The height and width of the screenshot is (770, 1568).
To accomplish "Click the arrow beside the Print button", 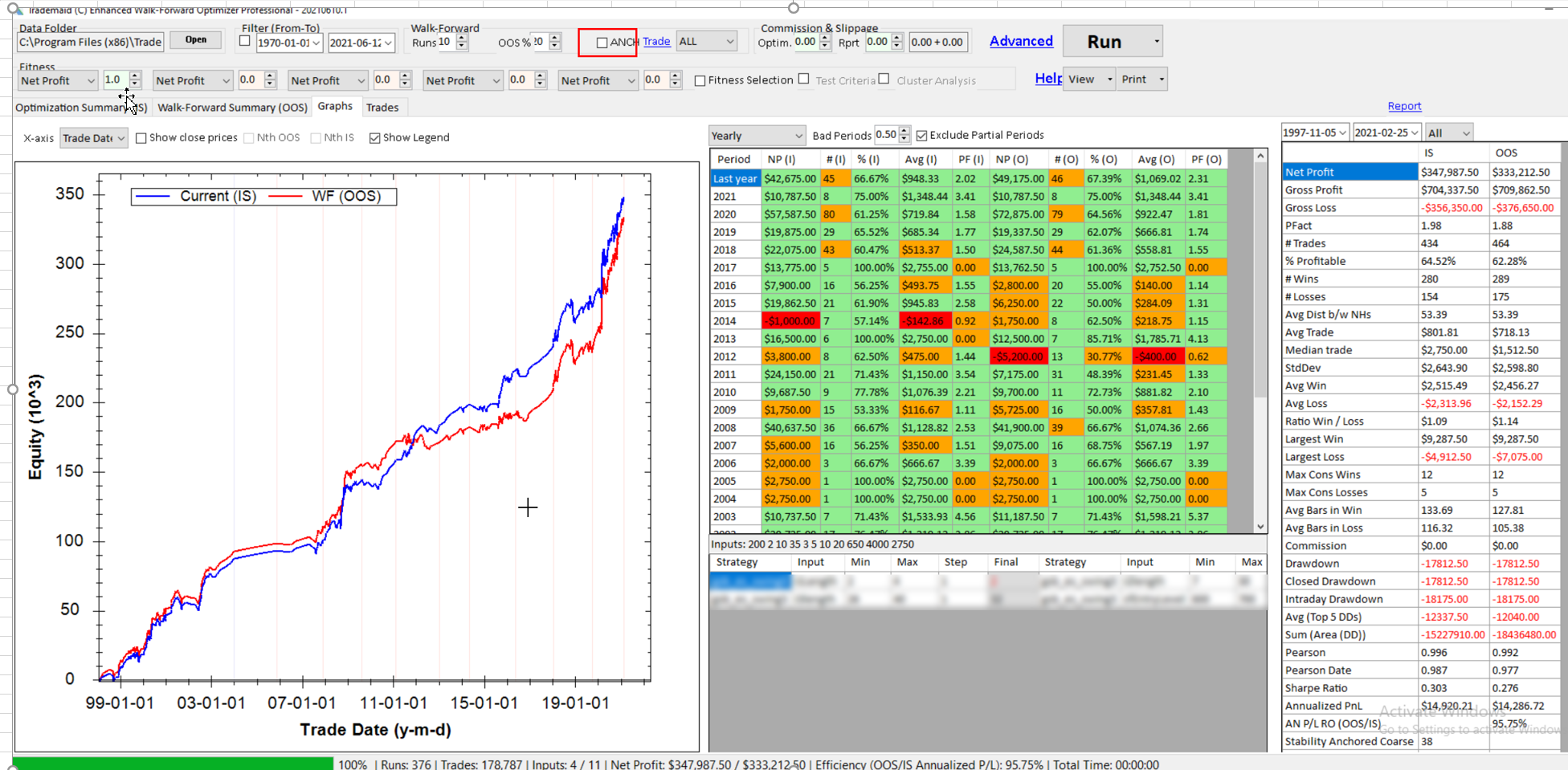I will (1161, 79).
